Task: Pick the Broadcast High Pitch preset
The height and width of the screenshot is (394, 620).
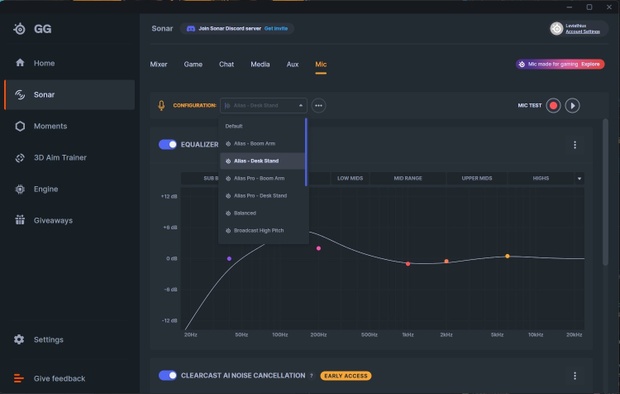Action: 262,231
